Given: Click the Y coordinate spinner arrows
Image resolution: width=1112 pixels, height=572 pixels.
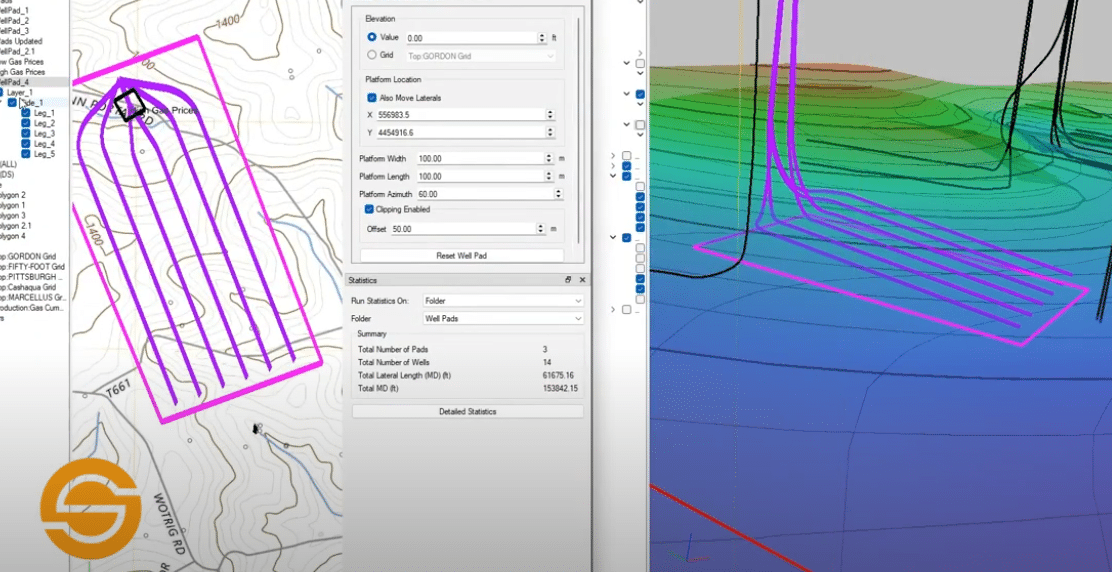Looking at the screenshot, I should [x=549, y=133].
